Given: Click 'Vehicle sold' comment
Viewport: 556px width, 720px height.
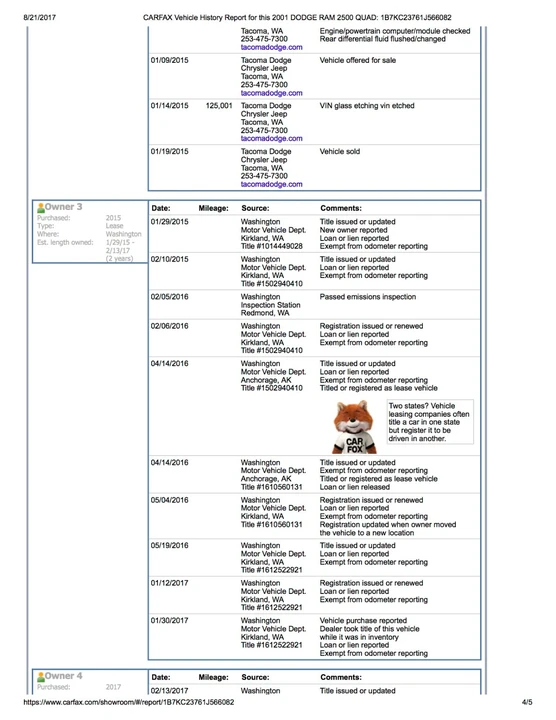Looking at the screenshot, I should coord(340,152).
